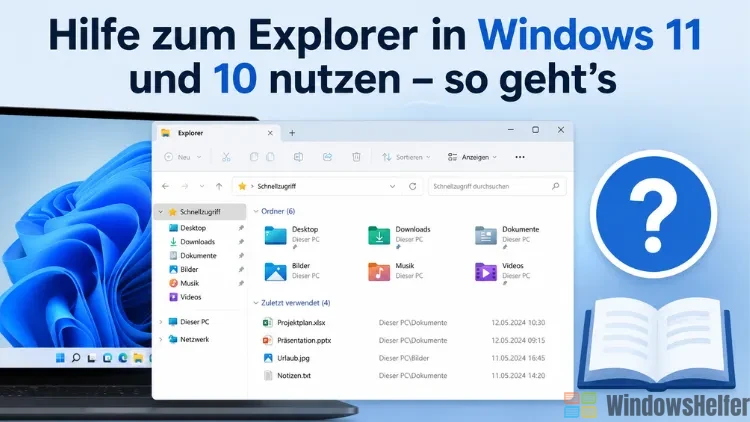Open recent locations dropdown beside forward arrow
This screenshot has width=750, height=422.
tap(202, 186)
